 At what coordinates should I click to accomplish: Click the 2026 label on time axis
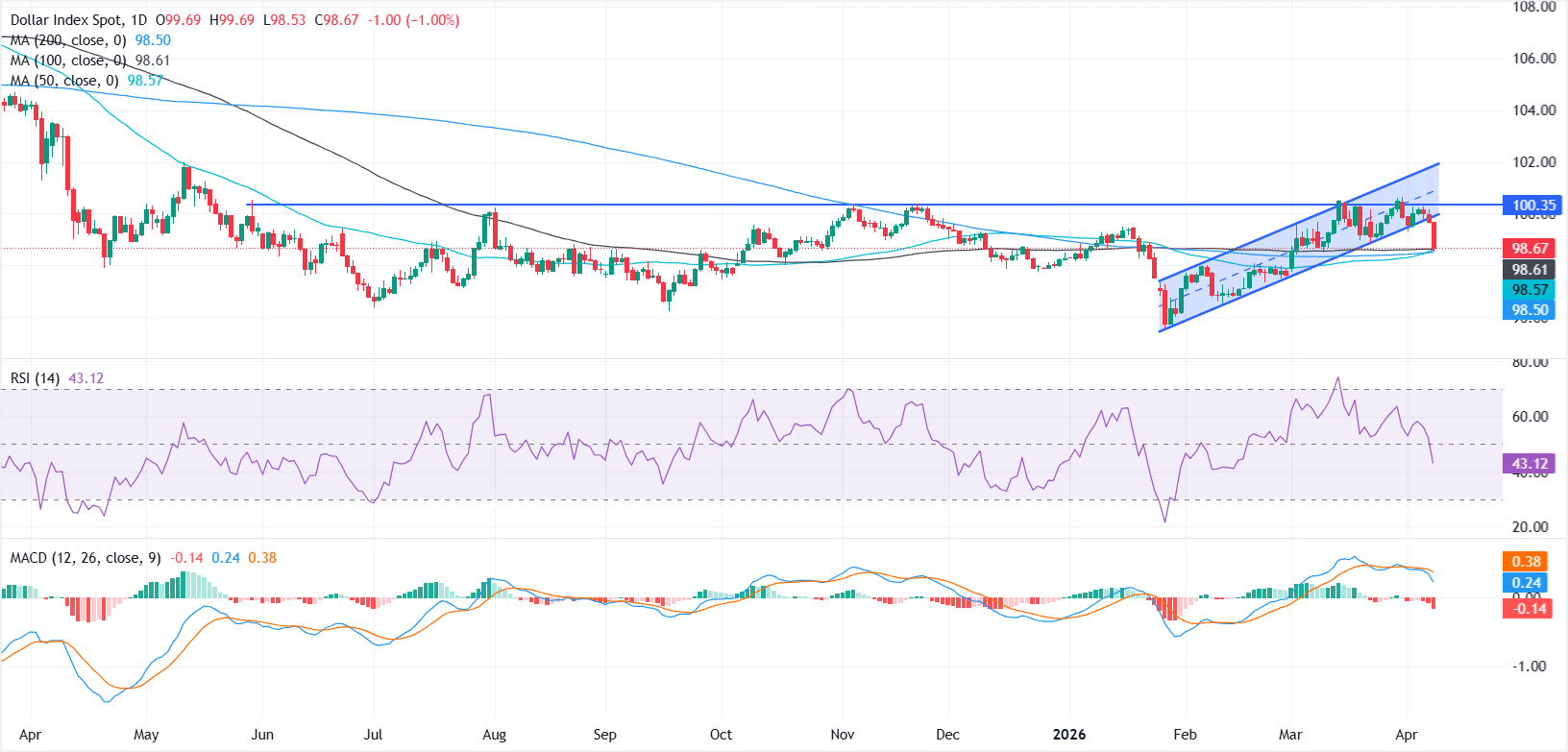(1068, 735)
